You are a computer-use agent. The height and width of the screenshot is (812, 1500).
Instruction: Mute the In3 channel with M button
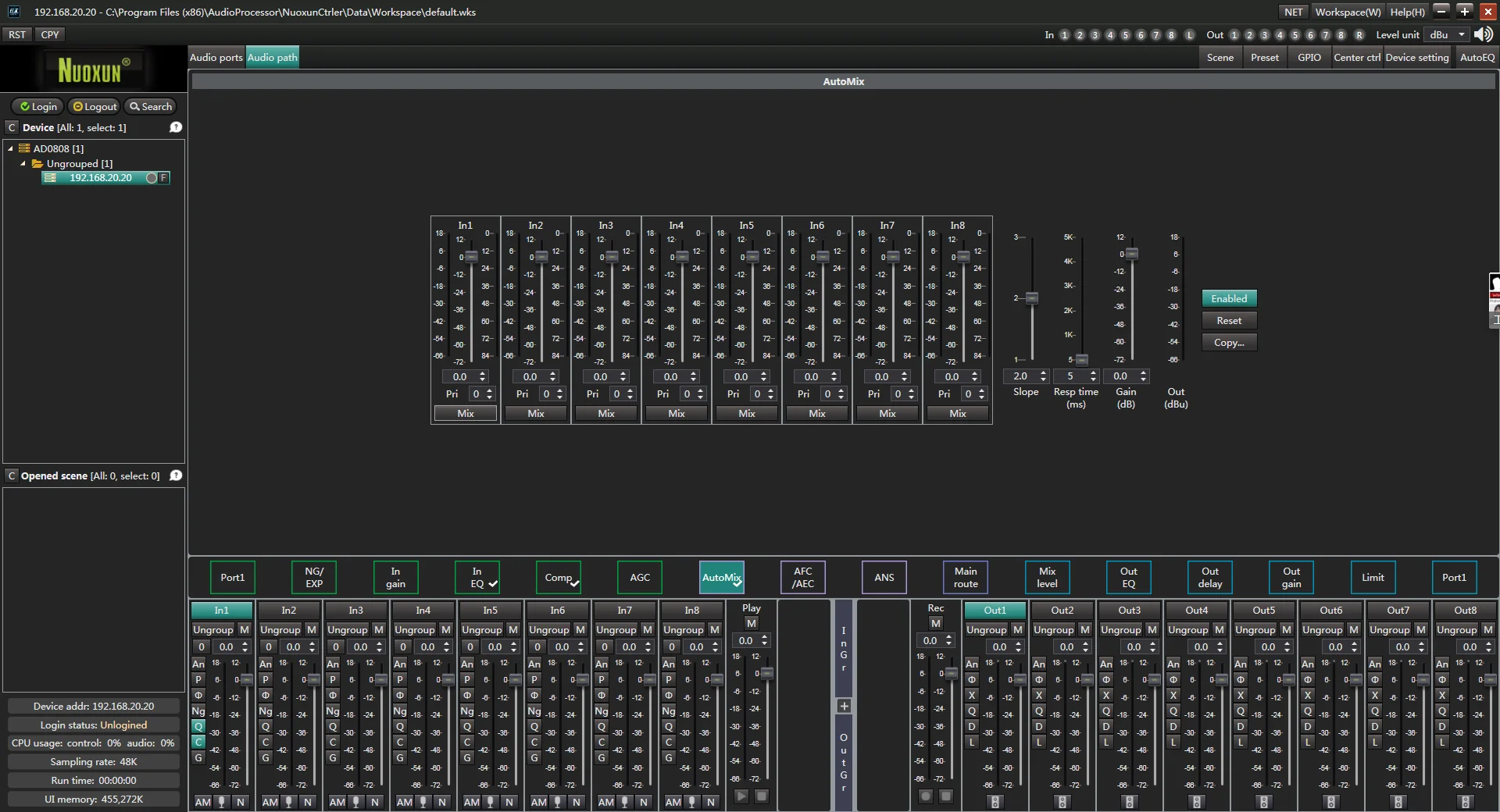[379, 629]
